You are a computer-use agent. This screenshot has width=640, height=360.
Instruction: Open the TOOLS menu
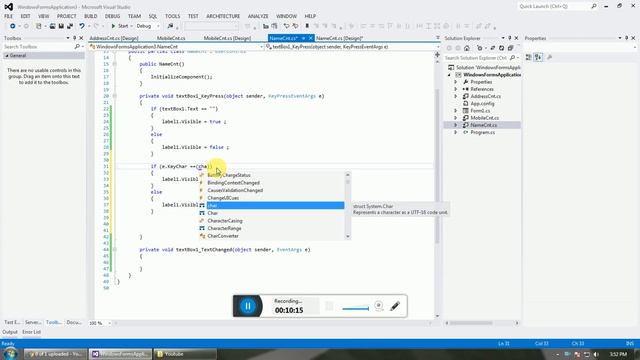pyautogui.click(x=172, y=16)
